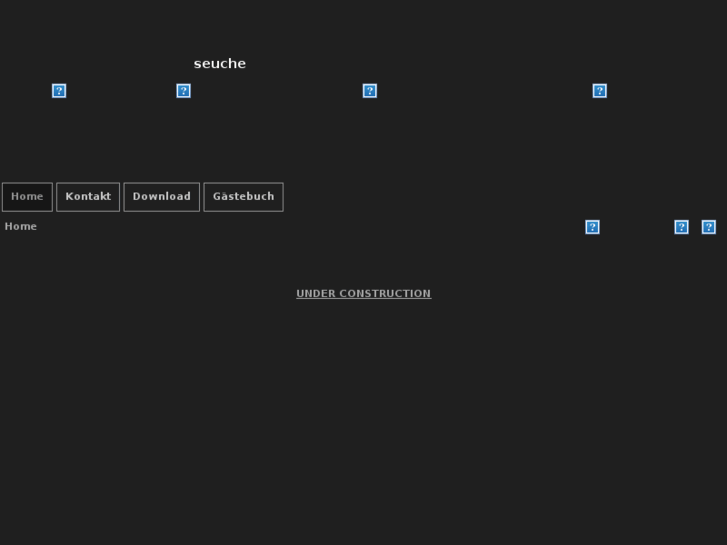The image size is (727, 545).
Task: Click the third broken image from left in header row
Action: [x=370, y=90]
